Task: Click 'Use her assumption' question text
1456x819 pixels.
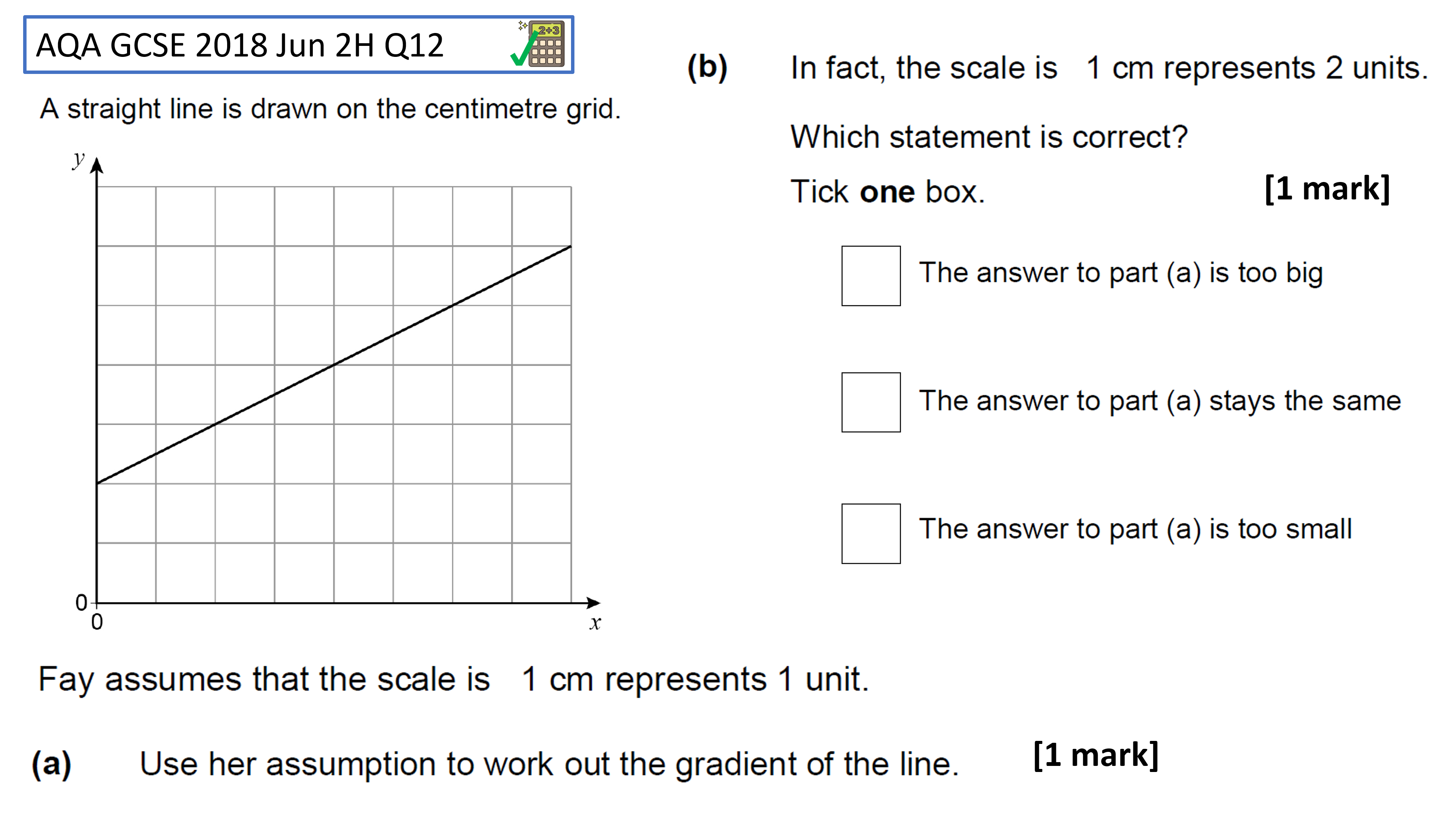Action: (x=549, y=765)
